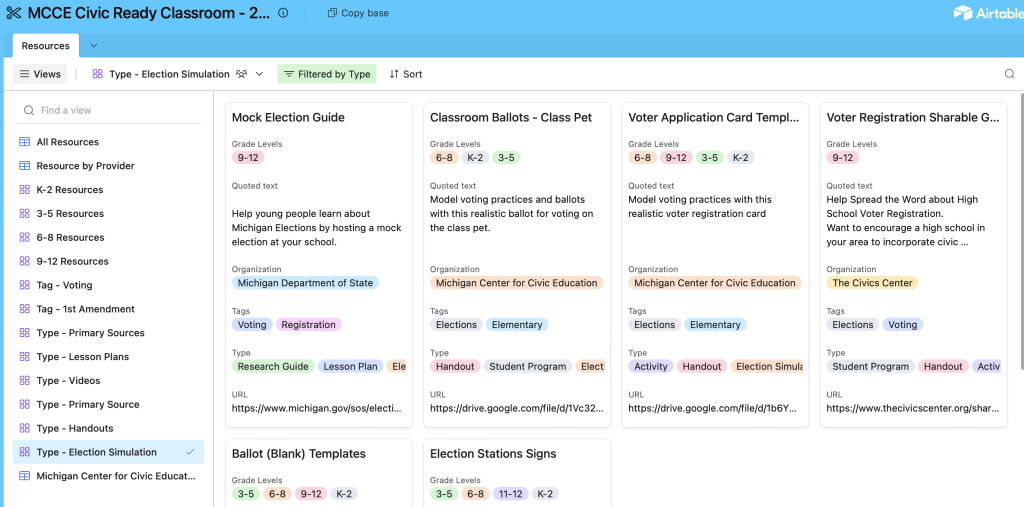Viewport: 1024px width, 507px height.
Task: Click the Copy base button
Action: [358, 13]
